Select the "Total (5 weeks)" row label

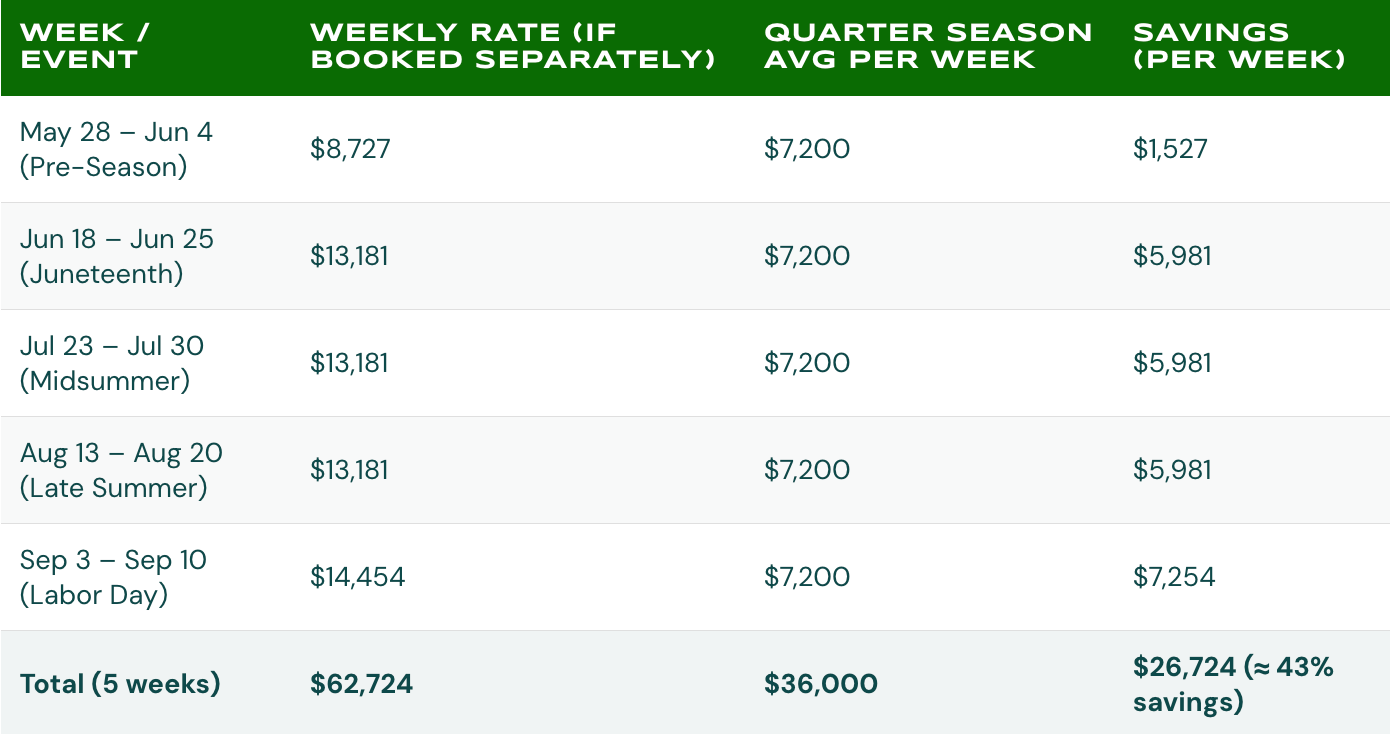(x=120, y=684)
